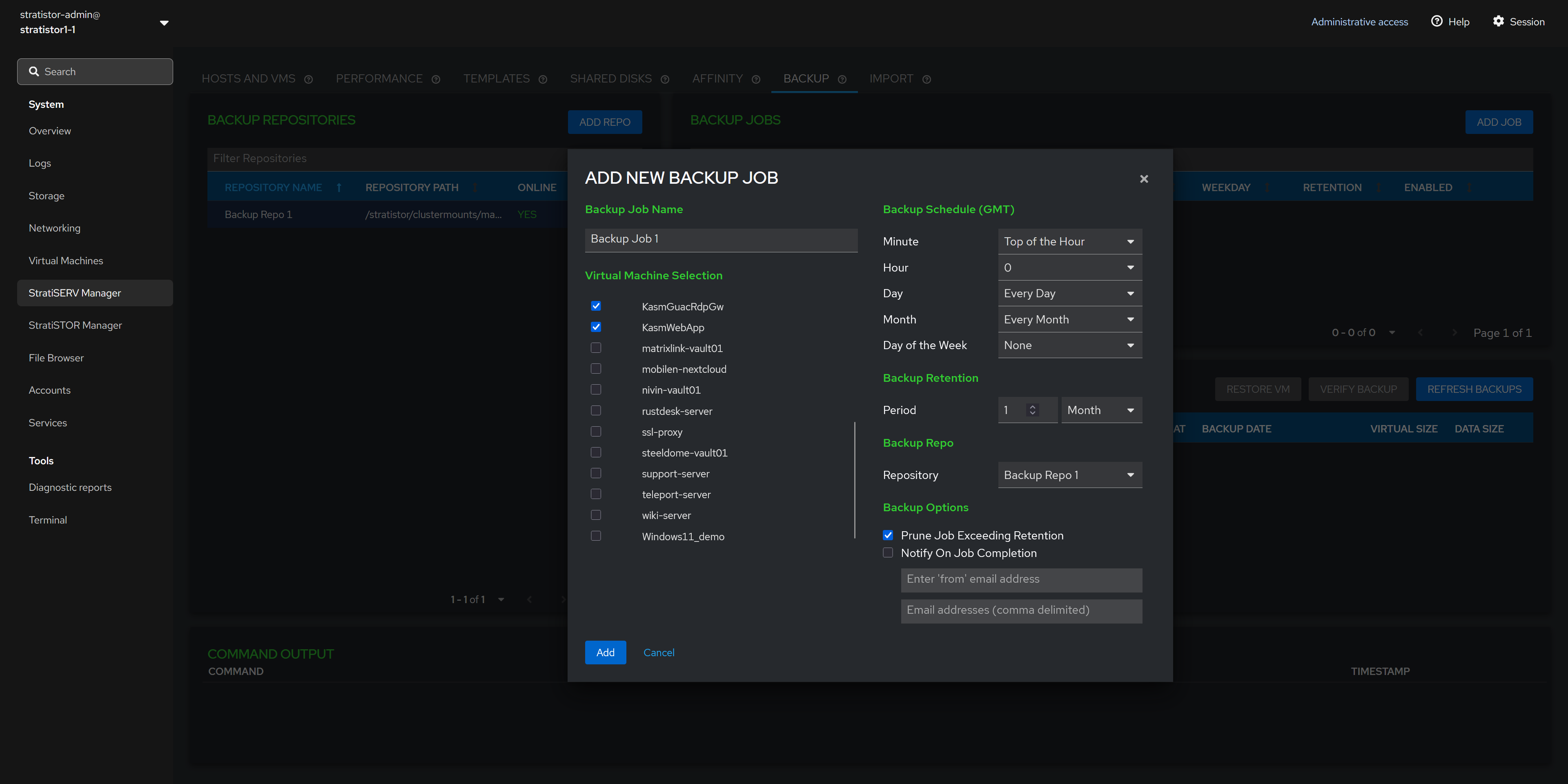Close the Add New Backup Job dialog
The image size is (1568, 784).
click(1144, 179)
